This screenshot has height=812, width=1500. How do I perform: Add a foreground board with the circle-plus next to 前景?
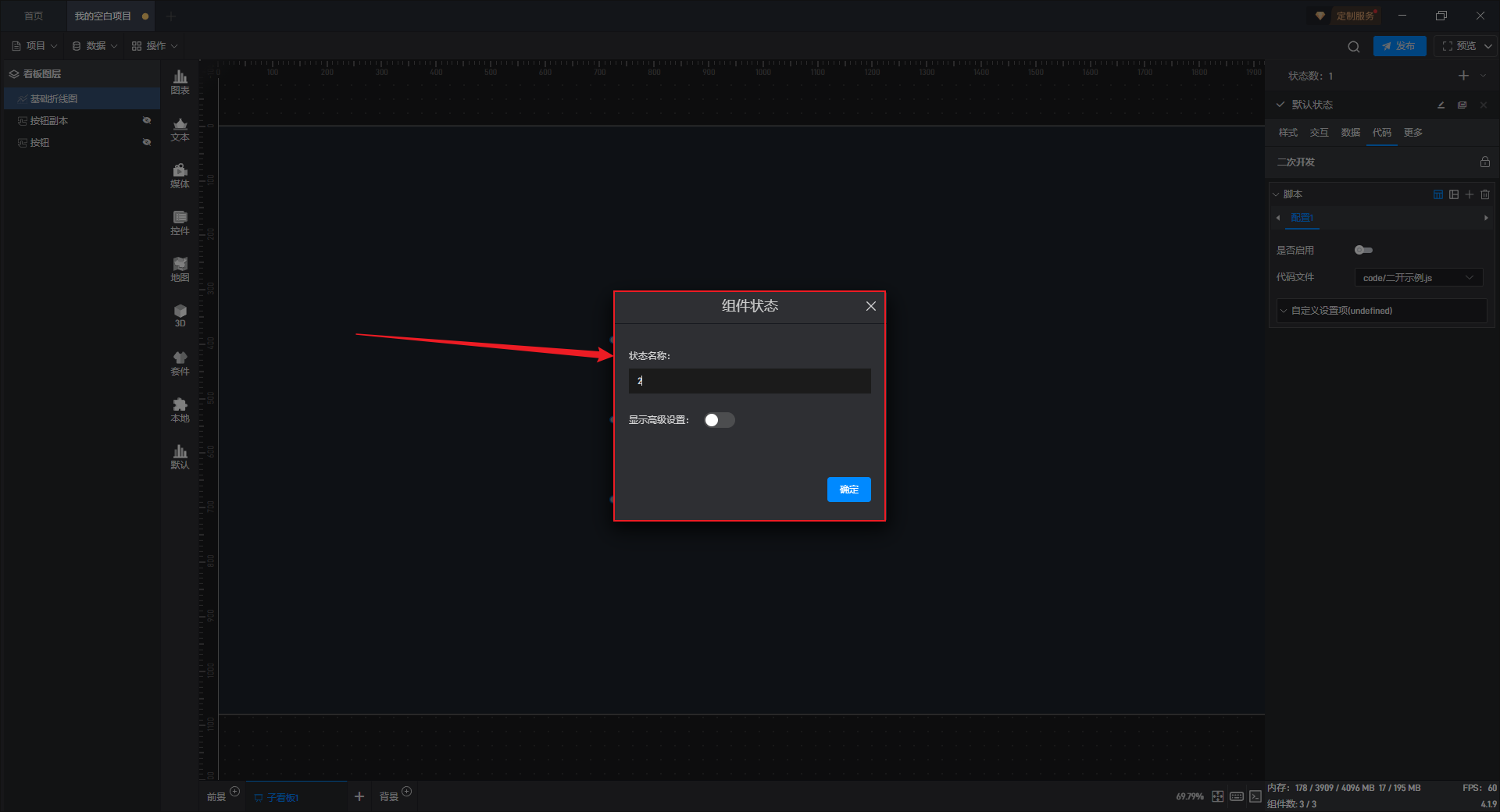(234, 791)
